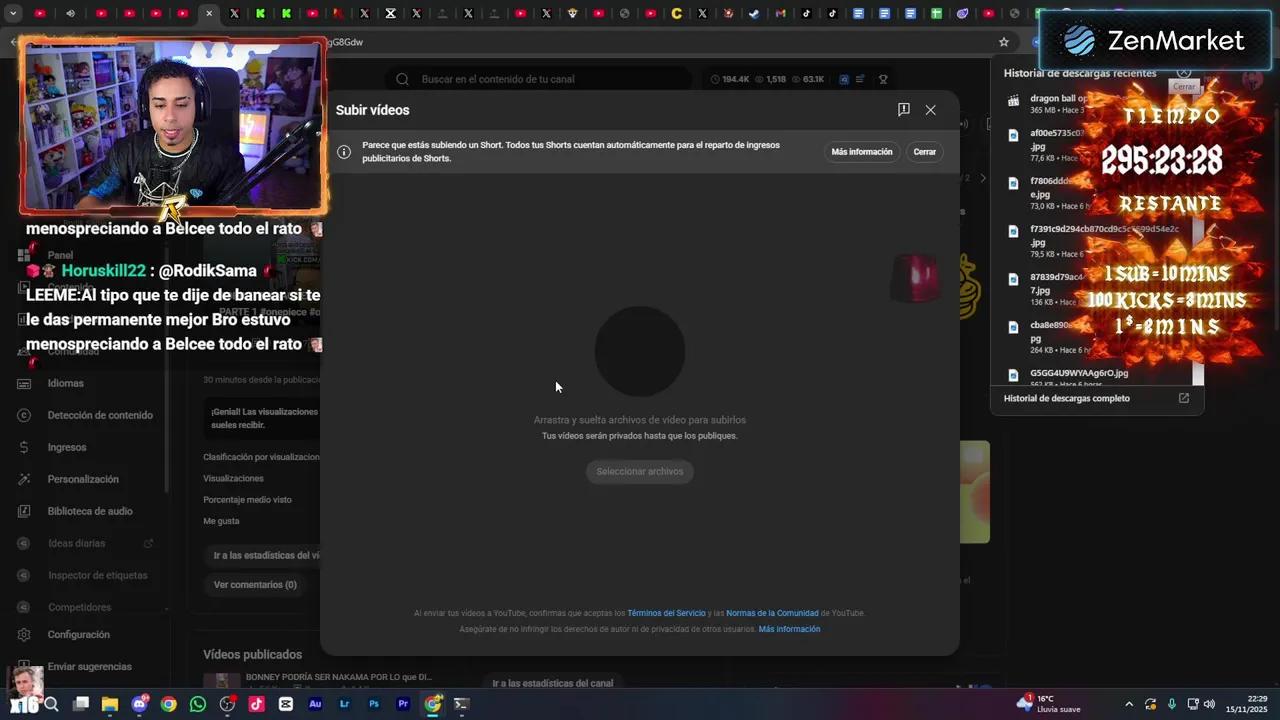
Task: Open Adobe Audition from taskbar
Action: (x=315, y=704)
